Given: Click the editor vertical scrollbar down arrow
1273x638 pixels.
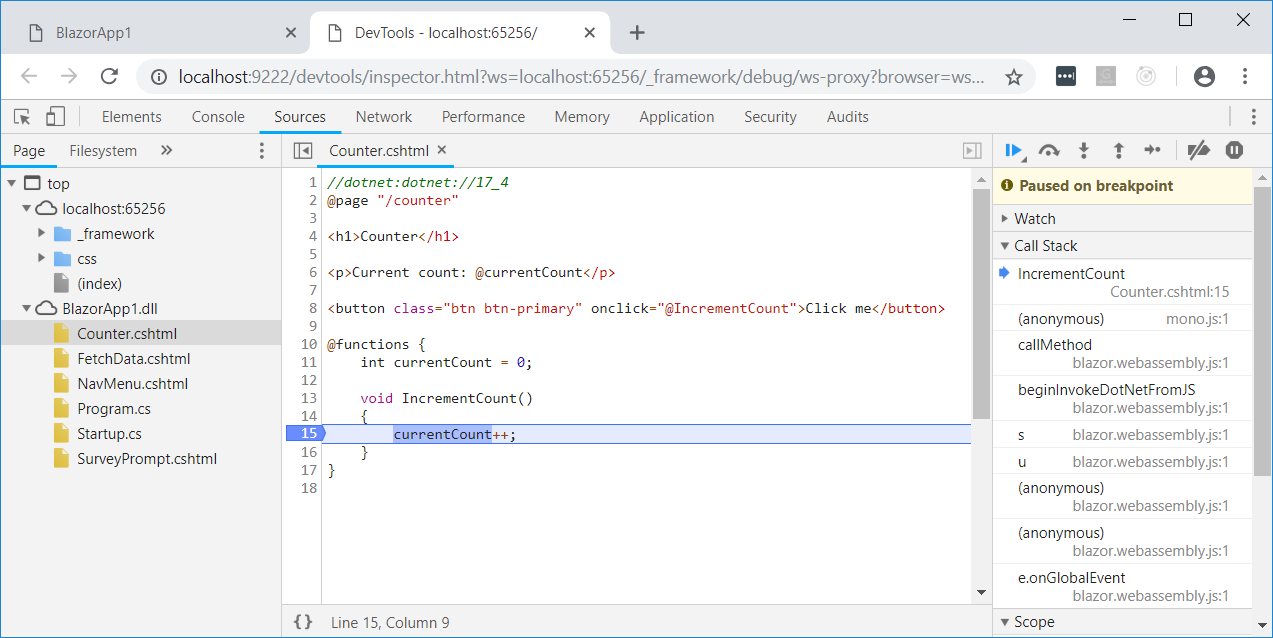Looking at the screenshot, I should coord(980,591).
